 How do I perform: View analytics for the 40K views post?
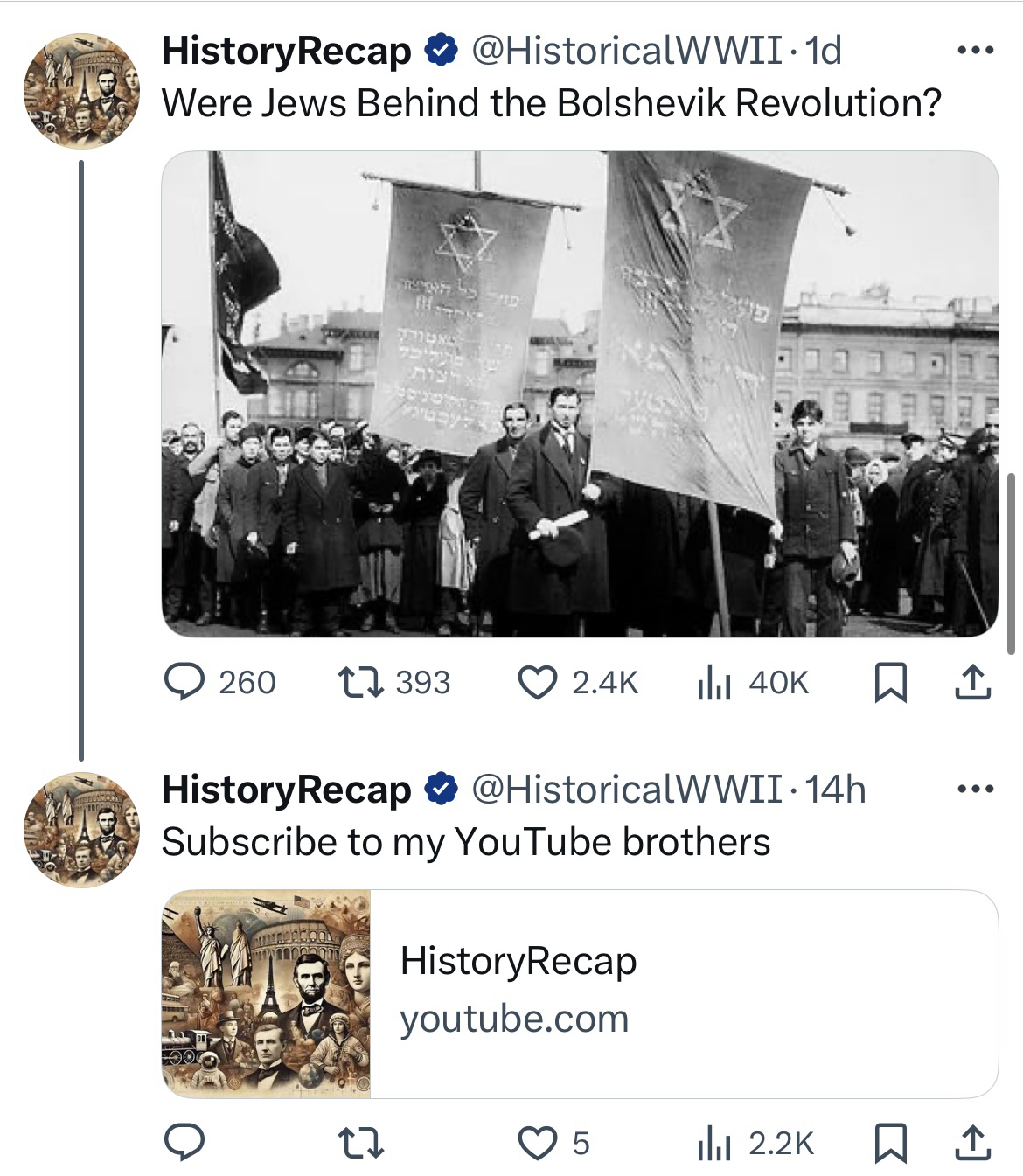(753, 683)
